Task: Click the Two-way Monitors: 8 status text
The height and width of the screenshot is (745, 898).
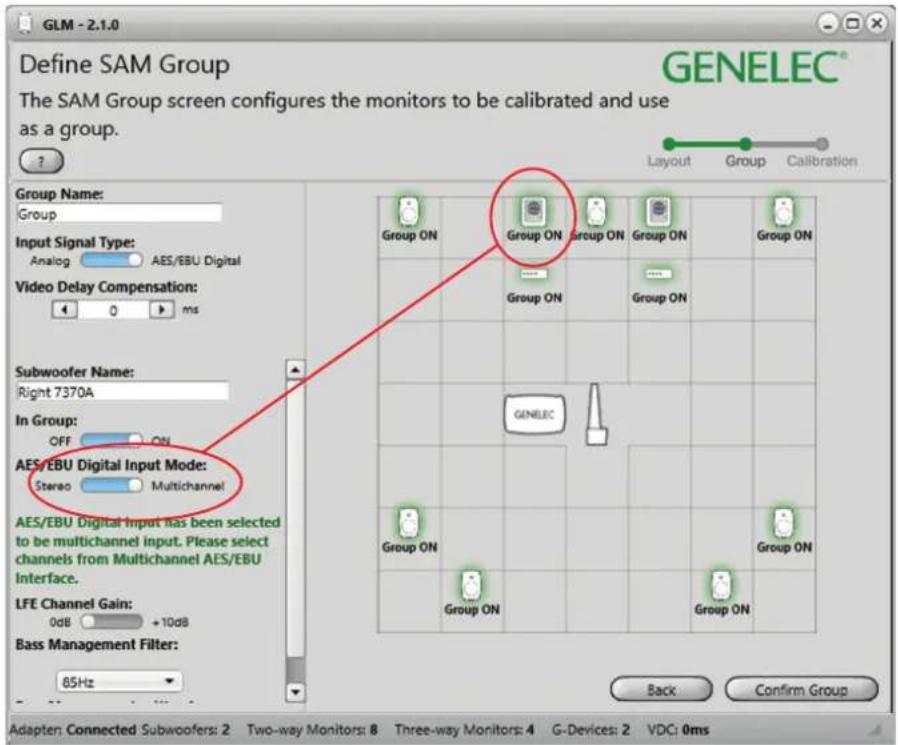Action: [312, 730]
